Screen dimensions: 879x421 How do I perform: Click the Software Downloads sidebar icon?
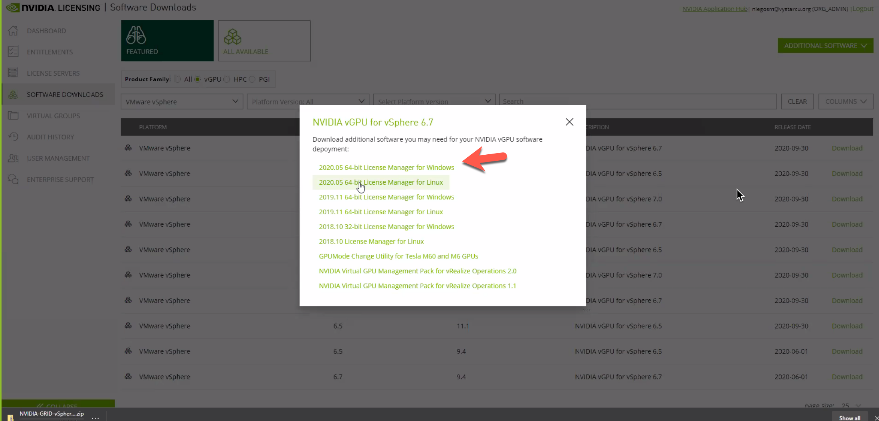13,95
